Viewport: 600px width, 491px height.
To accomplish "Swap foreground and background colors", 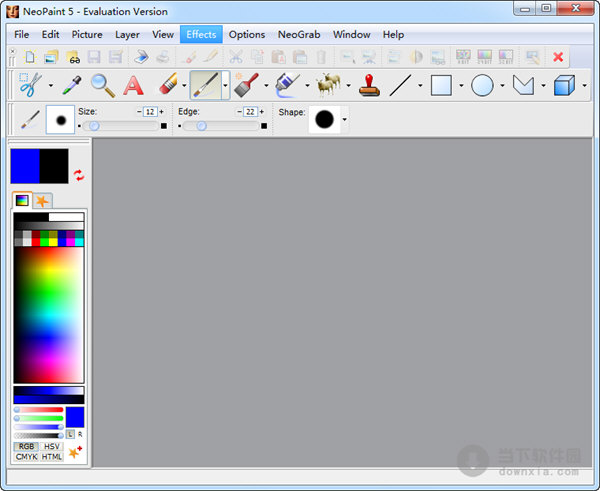I will coord(79,175).
